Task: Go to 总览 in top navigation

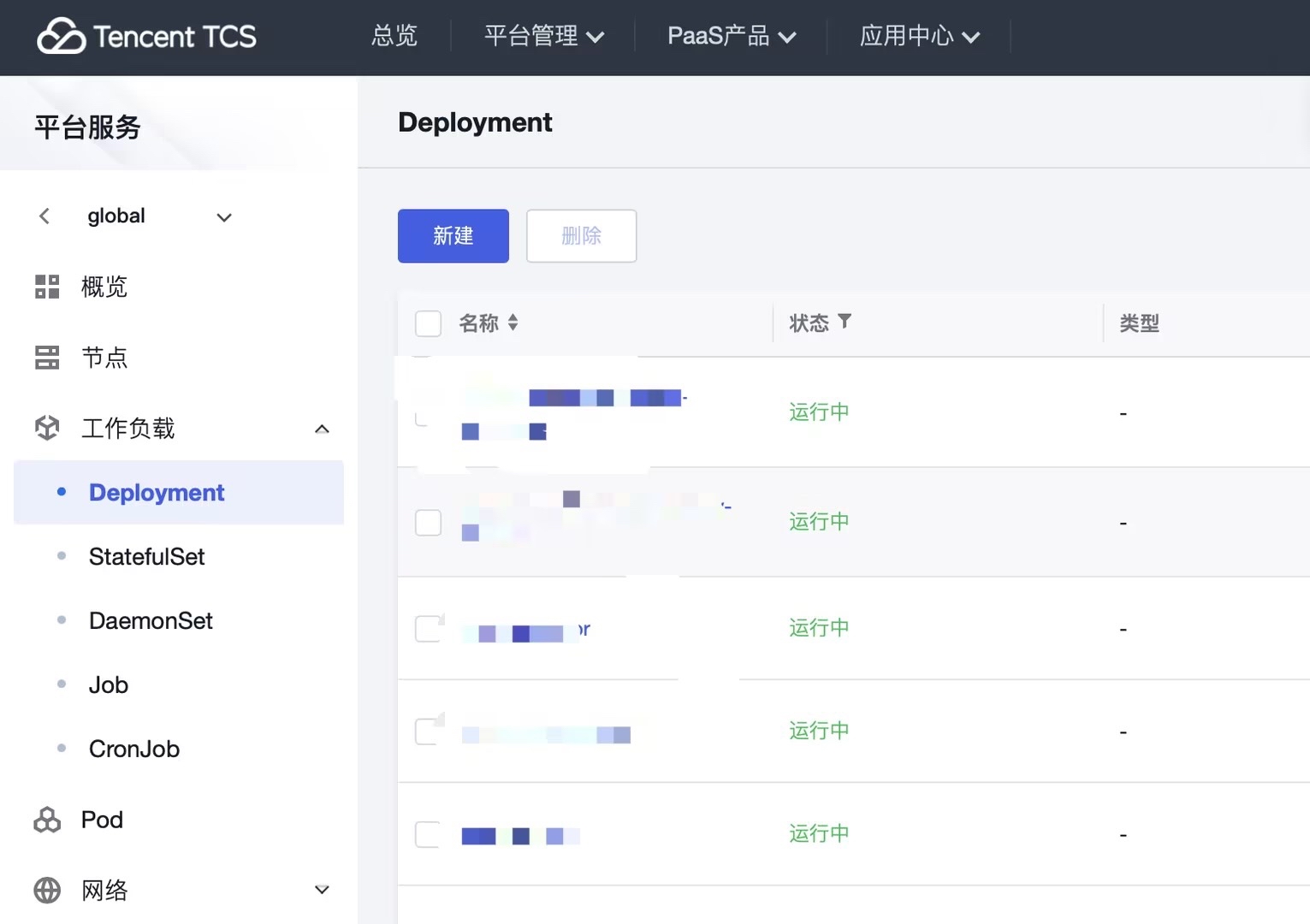Action: click(394, 36)
